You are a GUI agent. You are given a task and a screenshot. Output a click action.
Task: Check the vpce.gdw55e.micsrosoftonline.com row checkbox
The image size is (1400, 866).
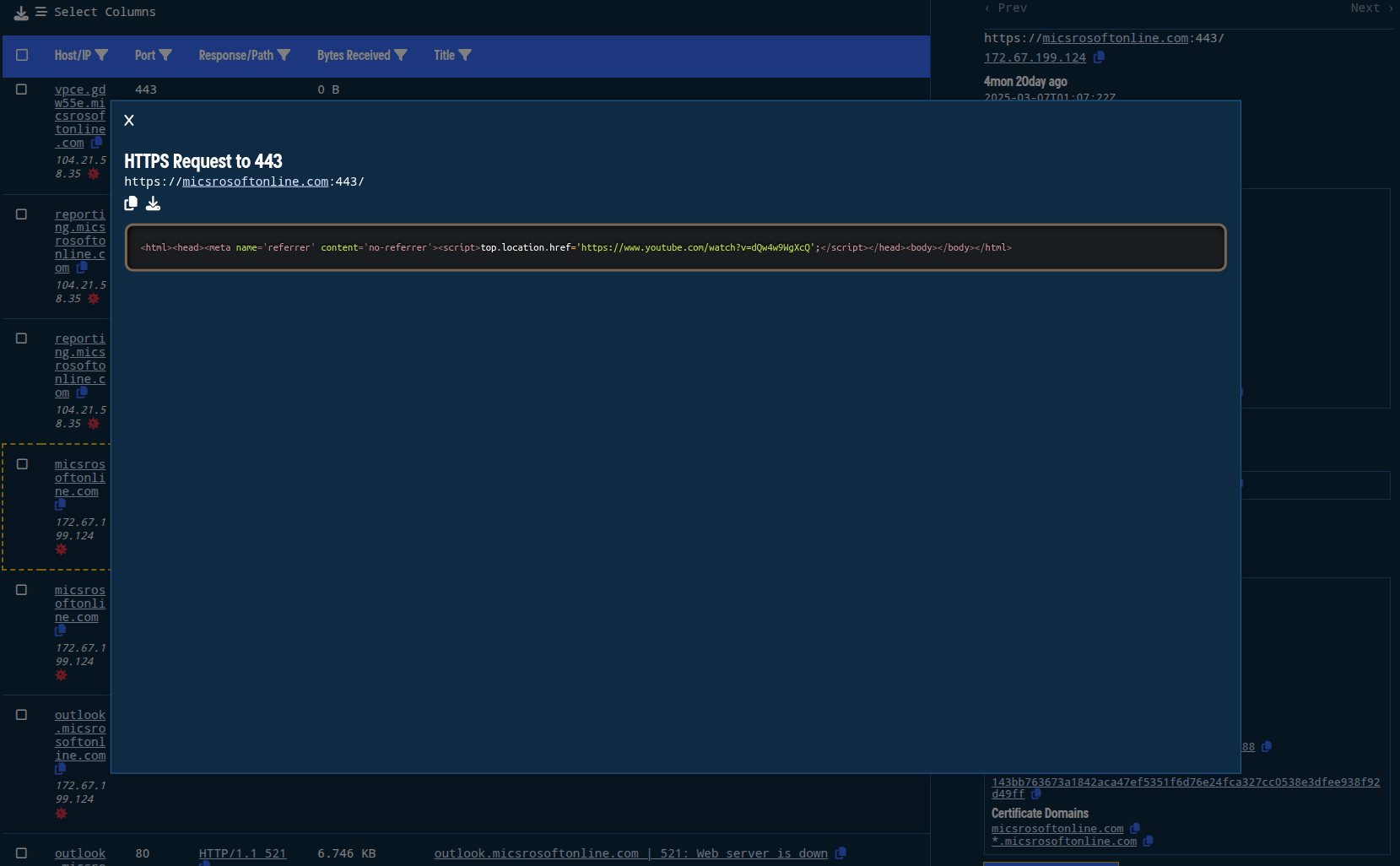coord(22,89)
